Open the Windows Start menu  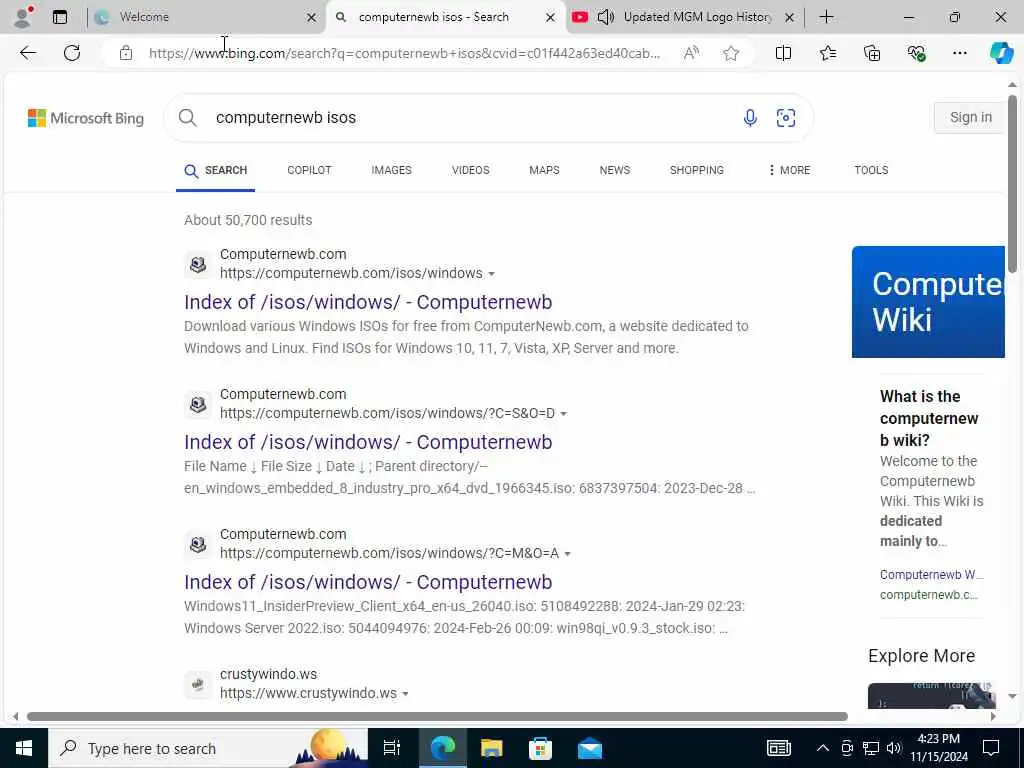pos(24,748)
